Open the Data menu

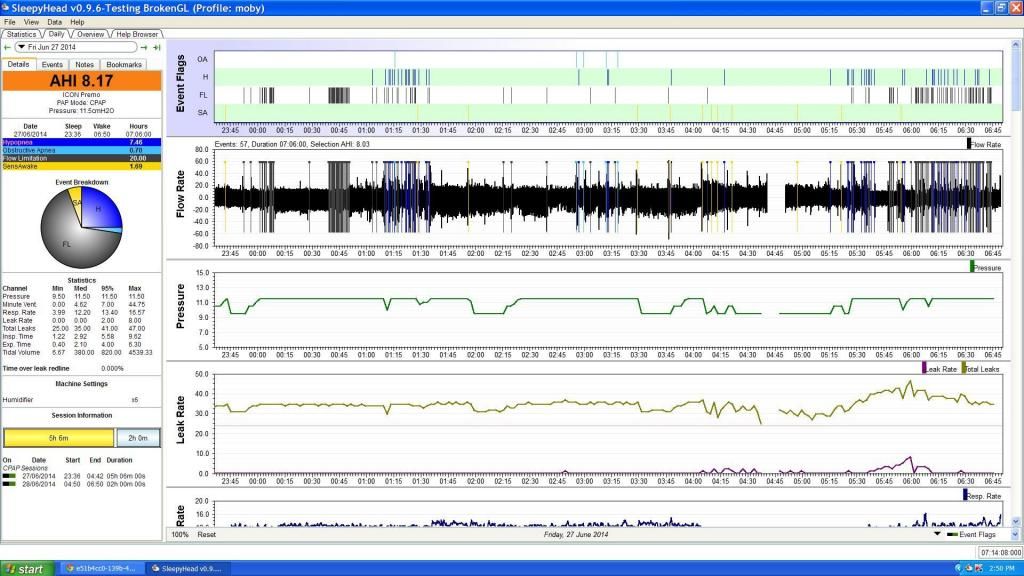[x=54, y=22]
